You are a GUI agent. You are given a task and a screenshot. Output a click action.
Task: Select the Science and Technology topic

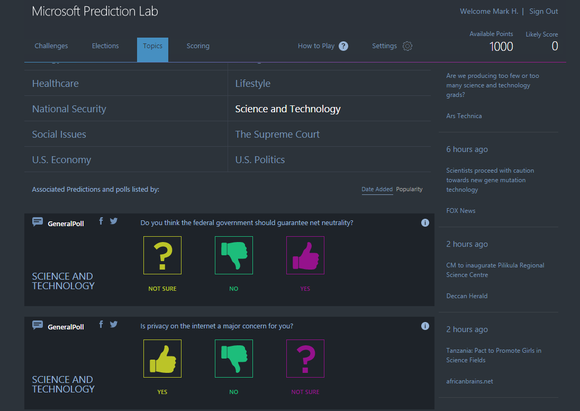tap(288, 109)
